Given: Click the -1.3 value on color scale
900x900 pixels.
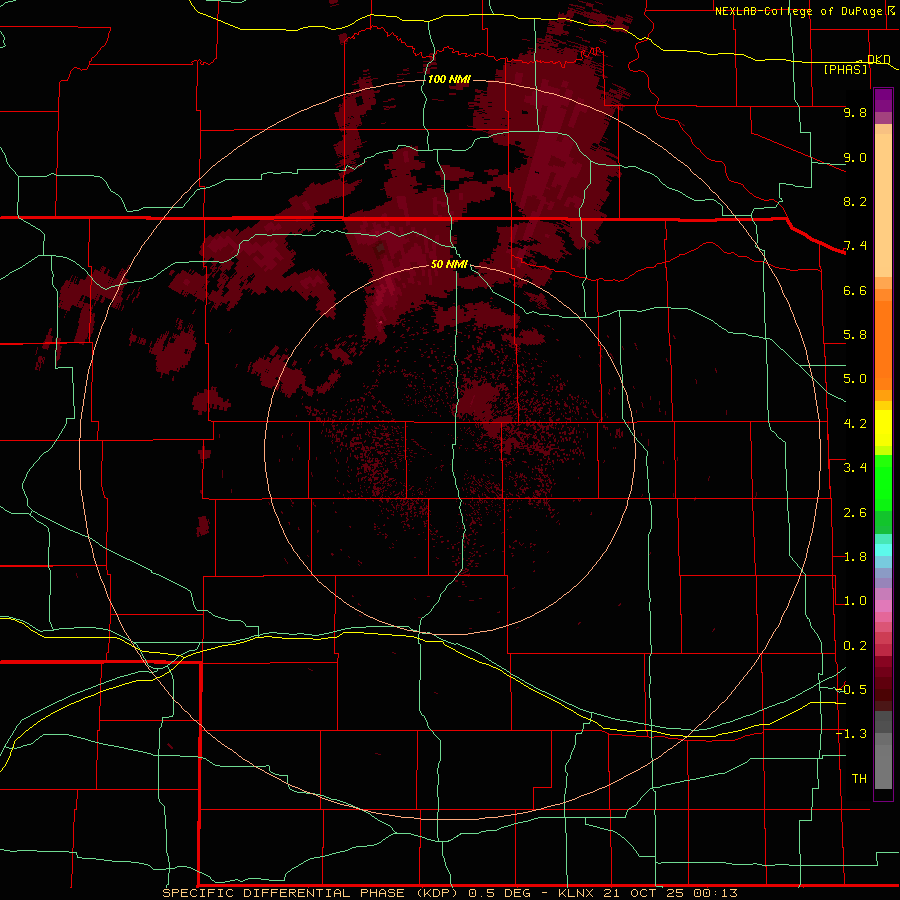Looking at the screenshot, I should click(x=852, y=734).
